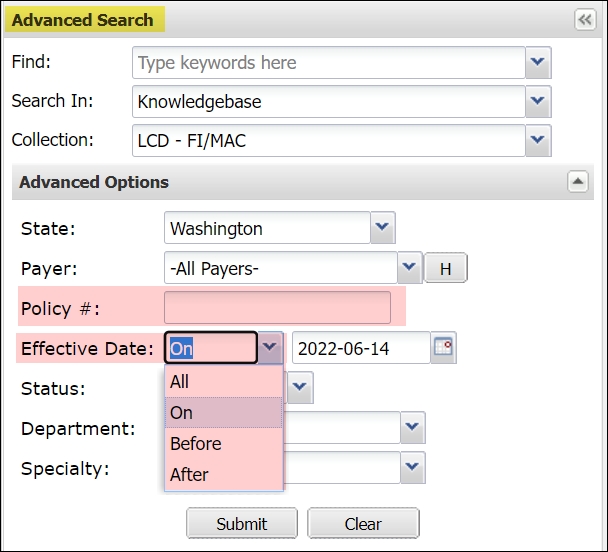
Task: Click the H button beside Payer
Action: (x=446, y=268)
